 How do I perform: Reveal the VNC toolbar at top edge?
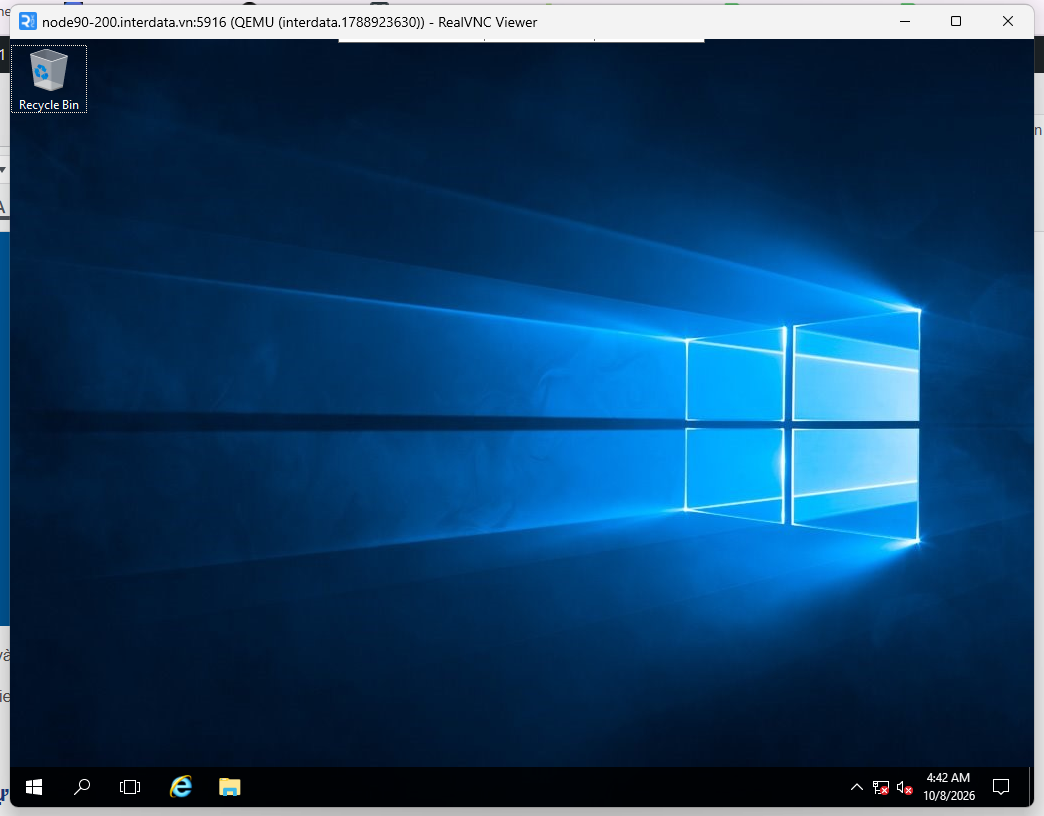point(521,40)
